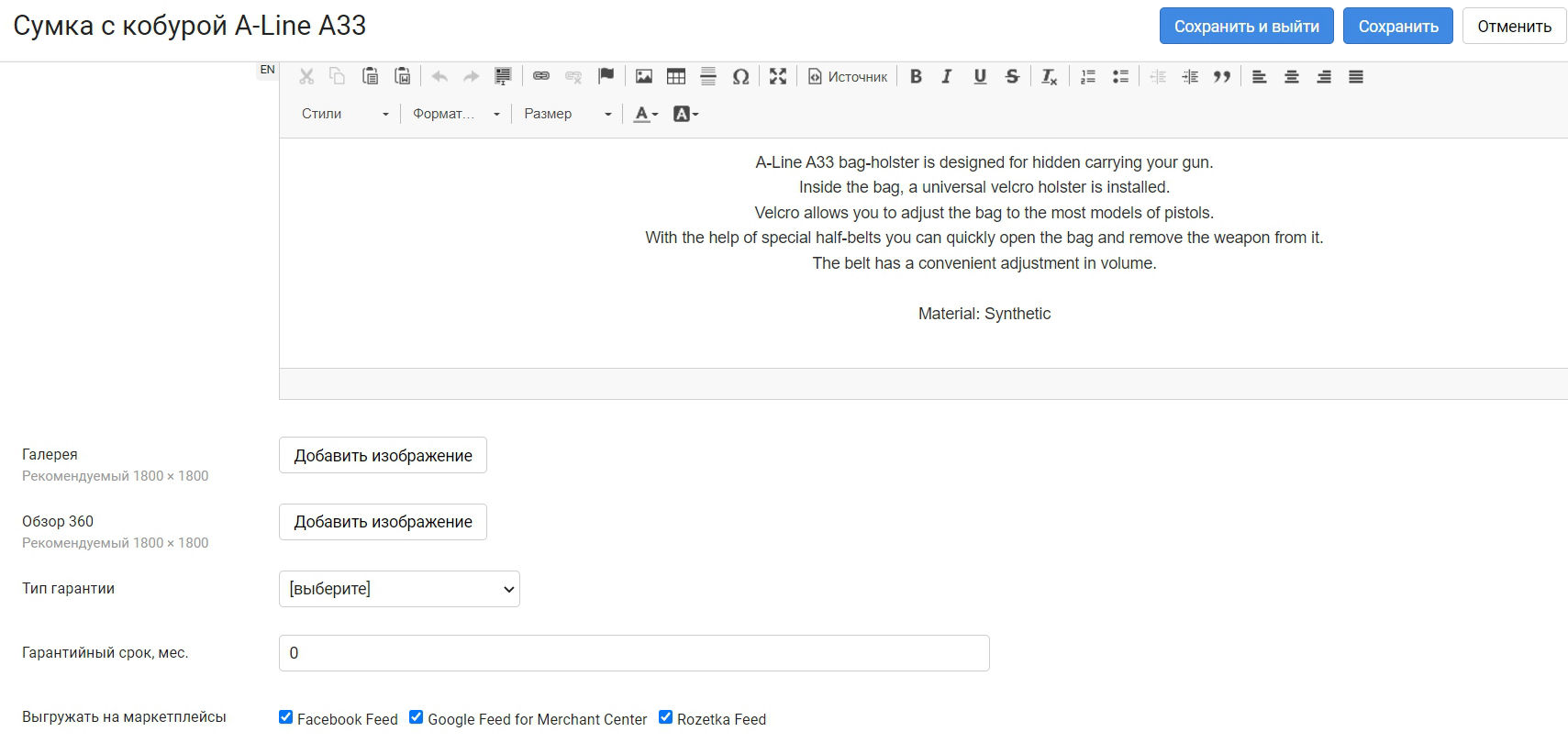Apply block quote formatting

[1222, 77]
